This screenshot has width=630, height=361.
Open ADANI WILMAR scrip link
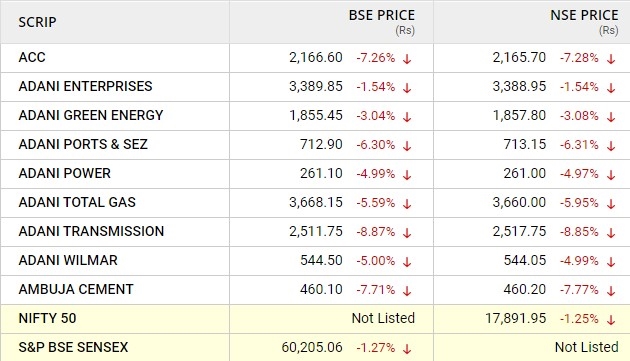pyautogui.click(x=68, y=260)
